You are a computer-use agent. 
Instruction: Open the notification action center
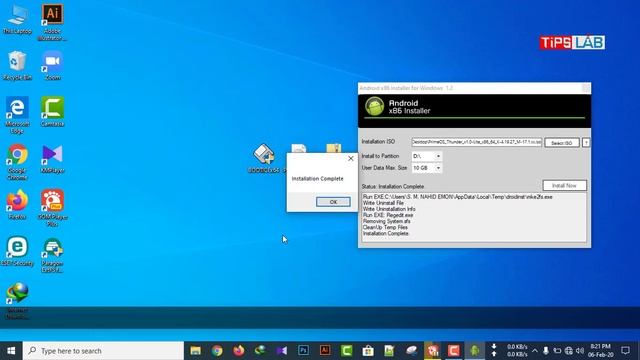625,351
